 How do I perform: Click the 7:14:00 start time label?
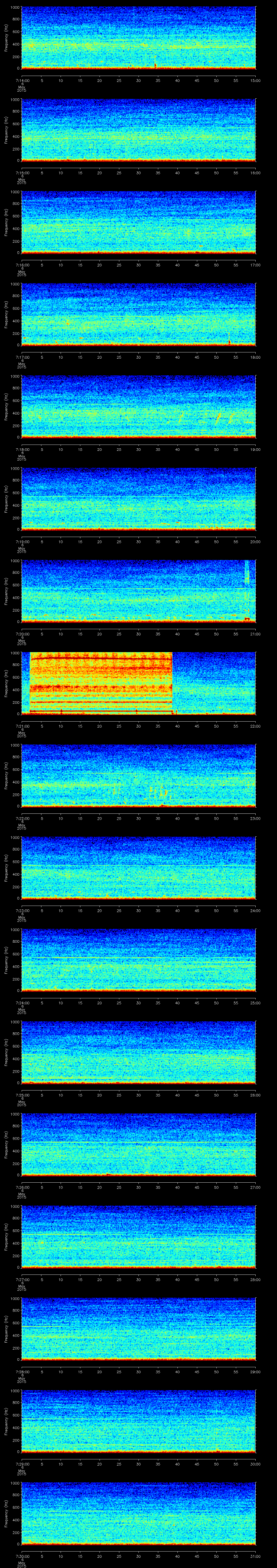(22, 80)
